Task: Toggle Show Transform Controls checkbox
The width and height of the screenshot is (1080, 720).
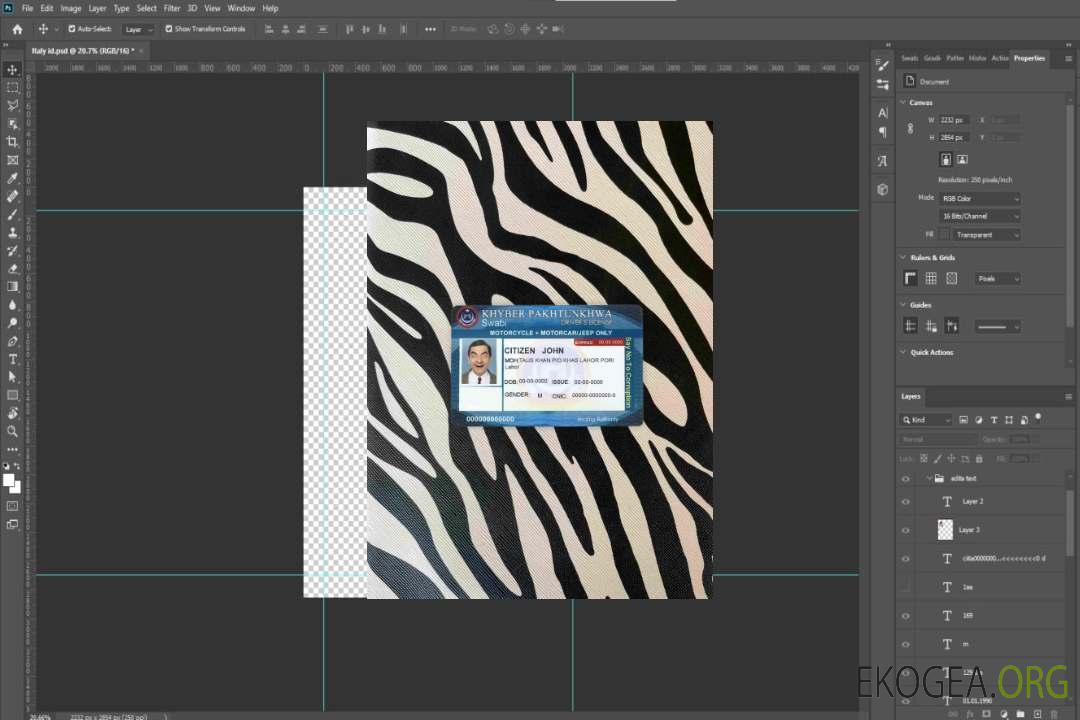Action: pyautogui.click(x=169, y=29)
